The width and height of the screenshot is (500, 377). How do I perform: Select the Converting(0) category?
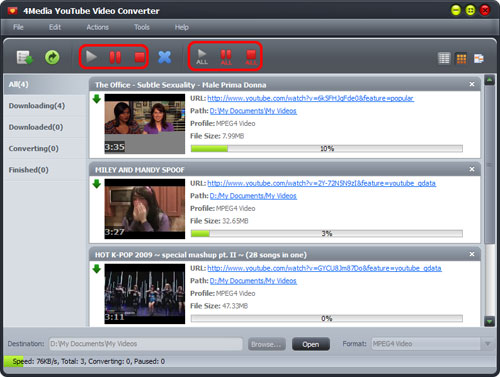pos(46,148)
